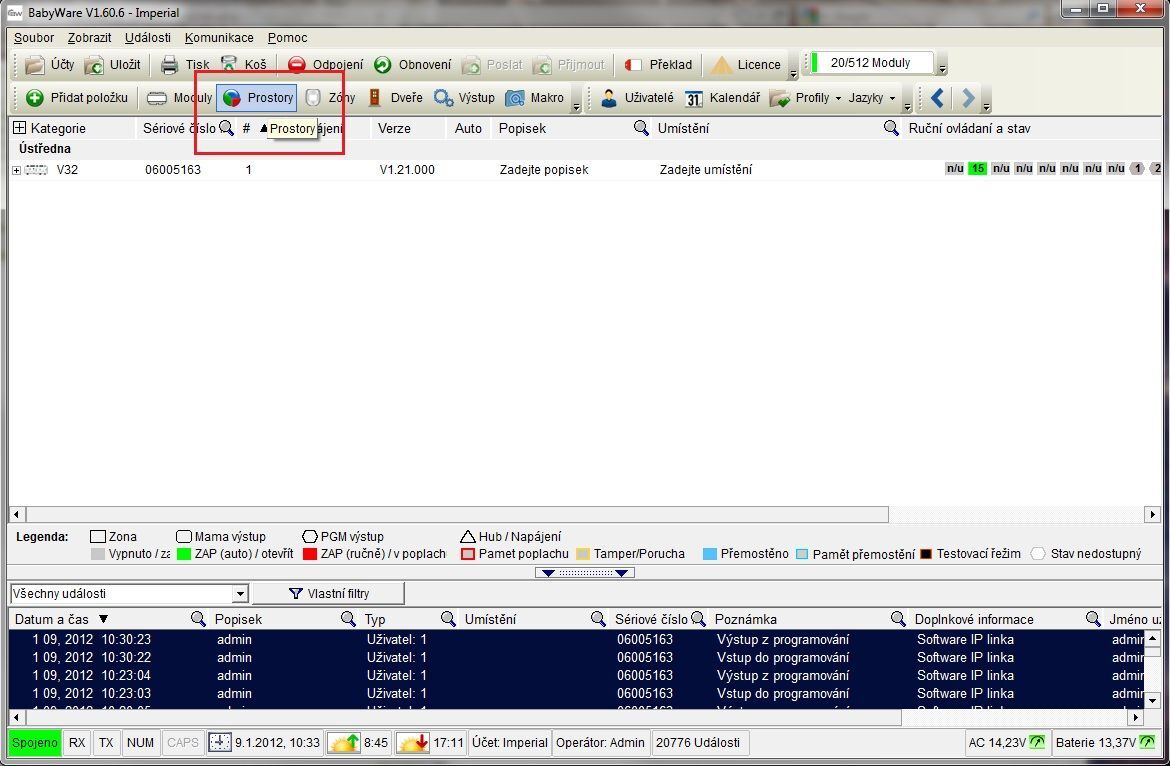This screenshot has height=766, width=1170.
Task: Expand the V32 tree row
Action: point(16,170)
